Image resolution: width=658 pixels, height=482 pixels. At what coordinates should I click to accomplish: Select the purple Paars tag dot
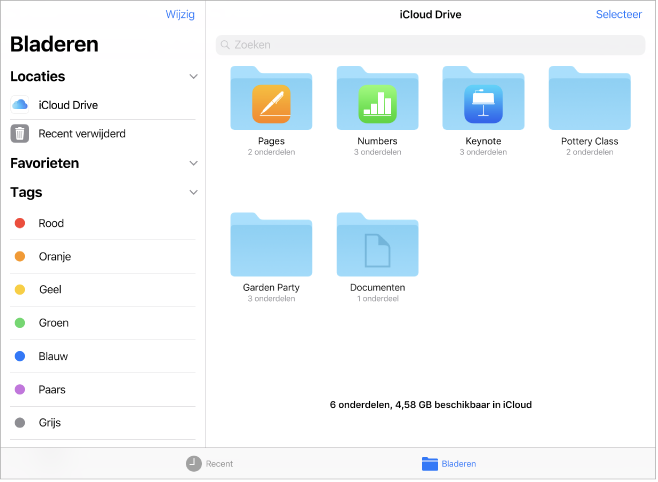pos(20,389)
